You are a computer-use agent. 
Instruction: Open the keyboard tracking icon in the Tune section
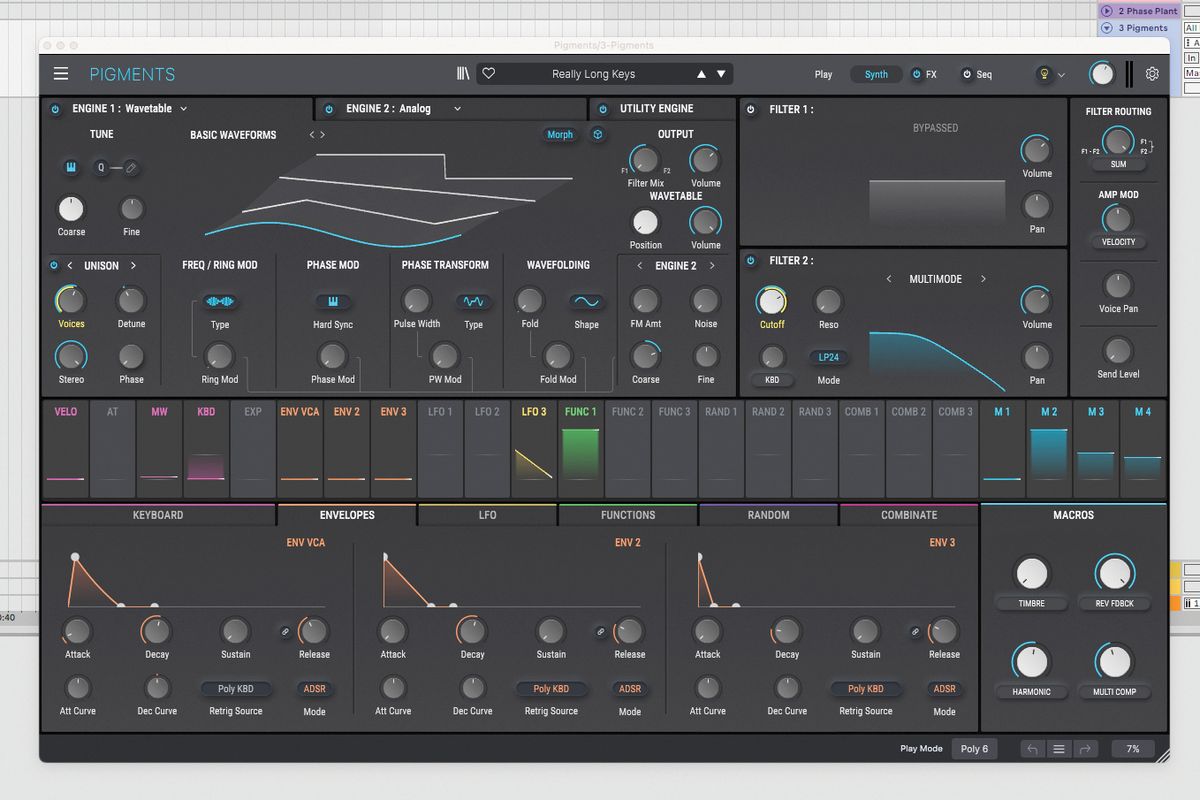tap(70, 168)
